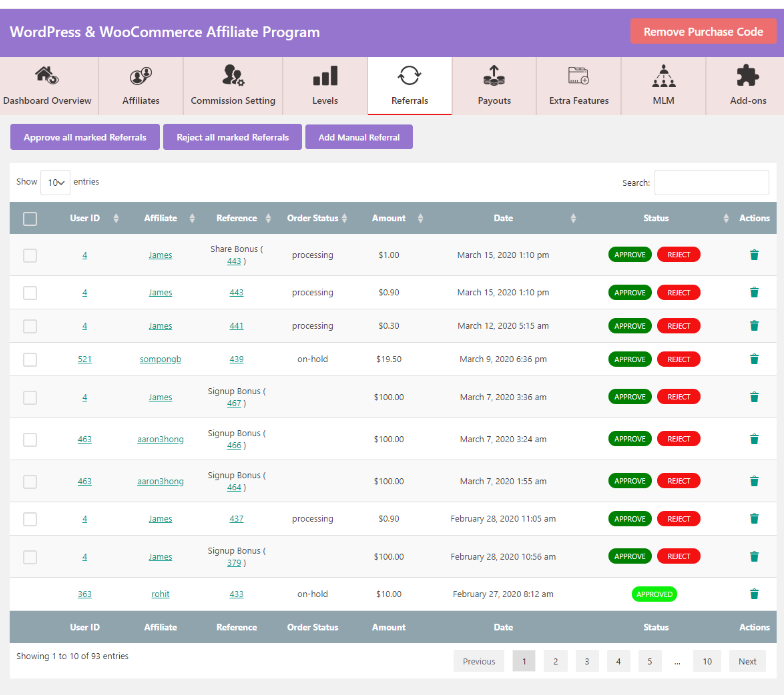Image resolution: width=784 pixels, height=695 pixels.
Task: Open the Dashboard Overview tab icon
Action: pos(47,76)
